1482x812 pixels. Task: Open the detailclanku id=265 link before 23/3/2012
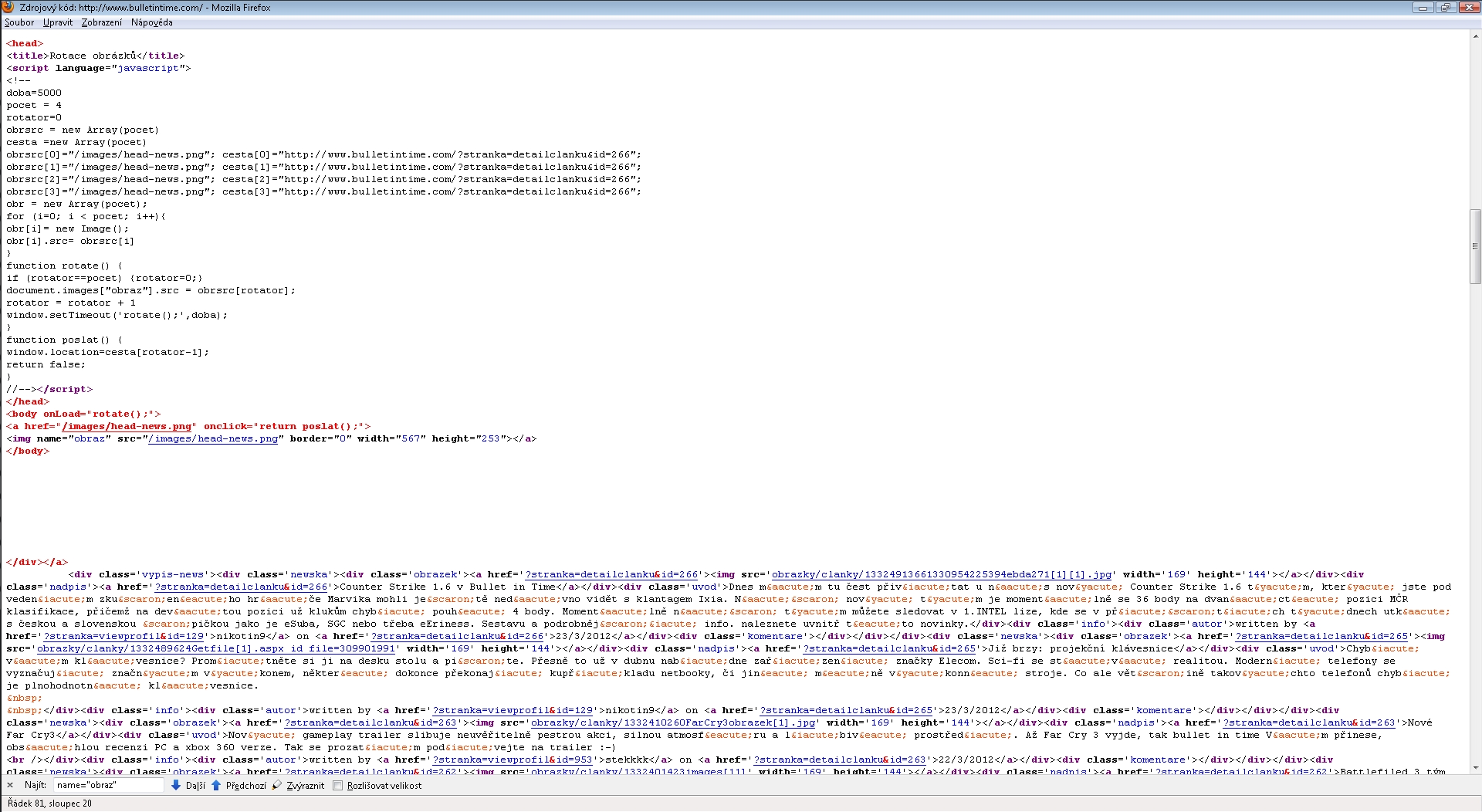[846, 710]
